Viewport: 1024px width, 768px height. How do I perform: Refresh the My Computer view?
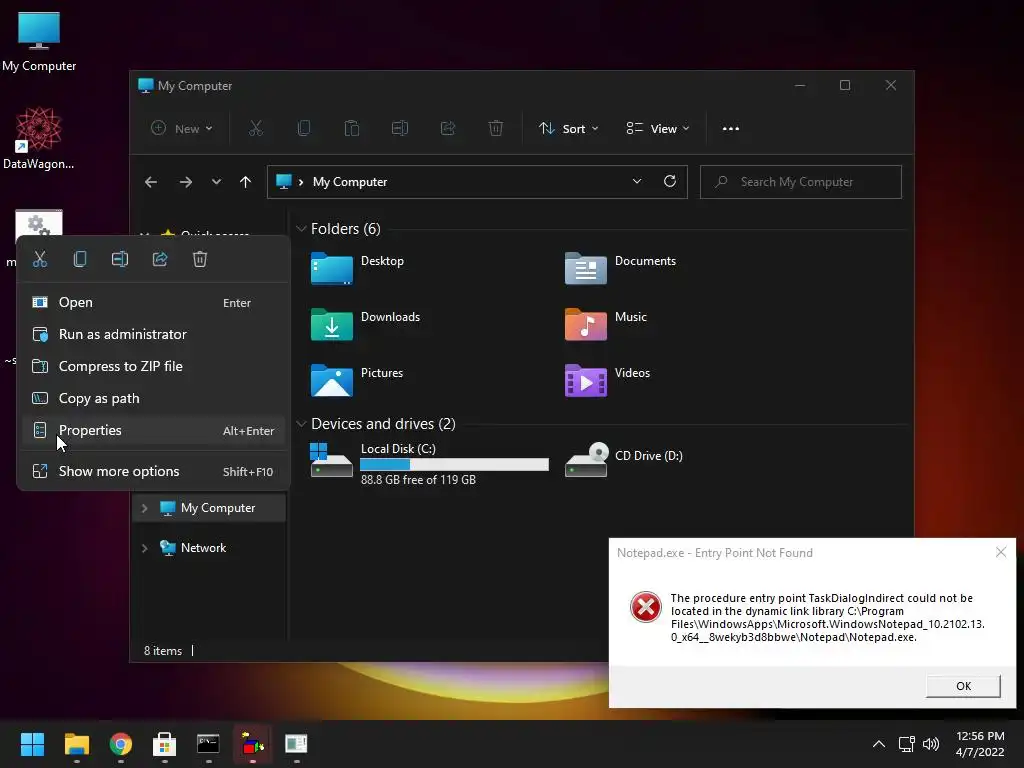(670, 182)
